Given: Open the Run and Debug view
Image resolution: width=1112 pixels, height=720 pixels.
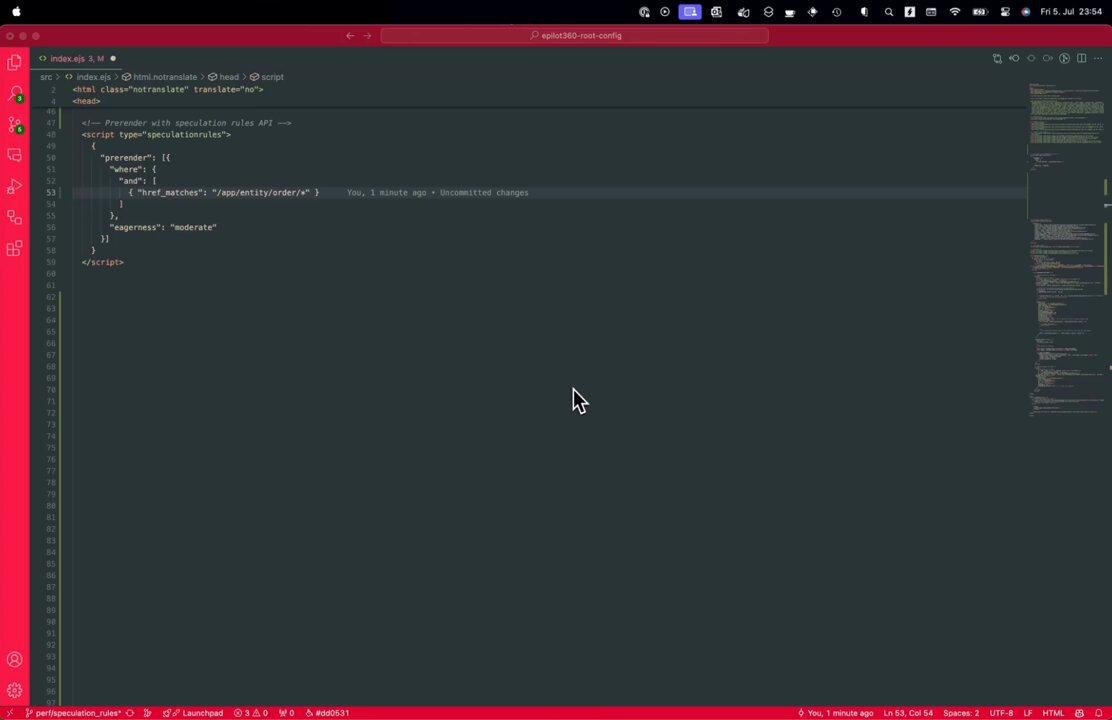Looking at the screenshot, I should (x=14, y=186).
